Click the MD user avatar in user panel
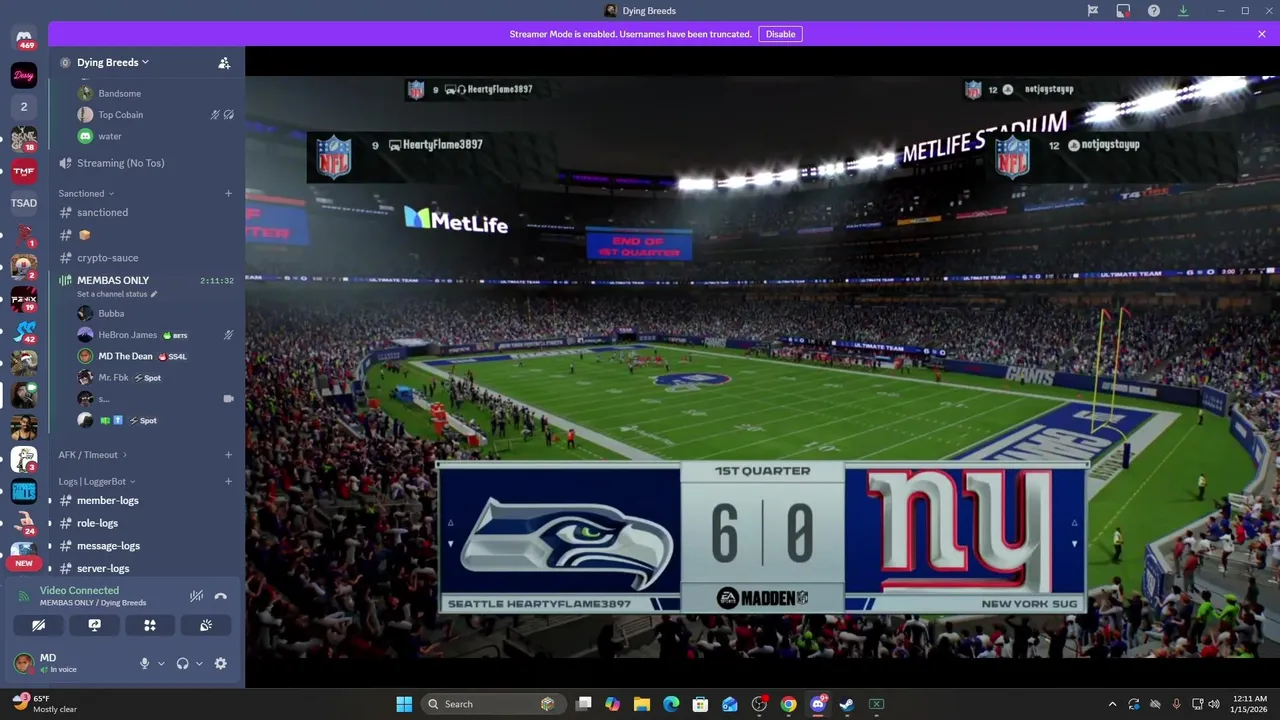The height and width of the screenshot is (720, 1280). click(x=23, y=663)
